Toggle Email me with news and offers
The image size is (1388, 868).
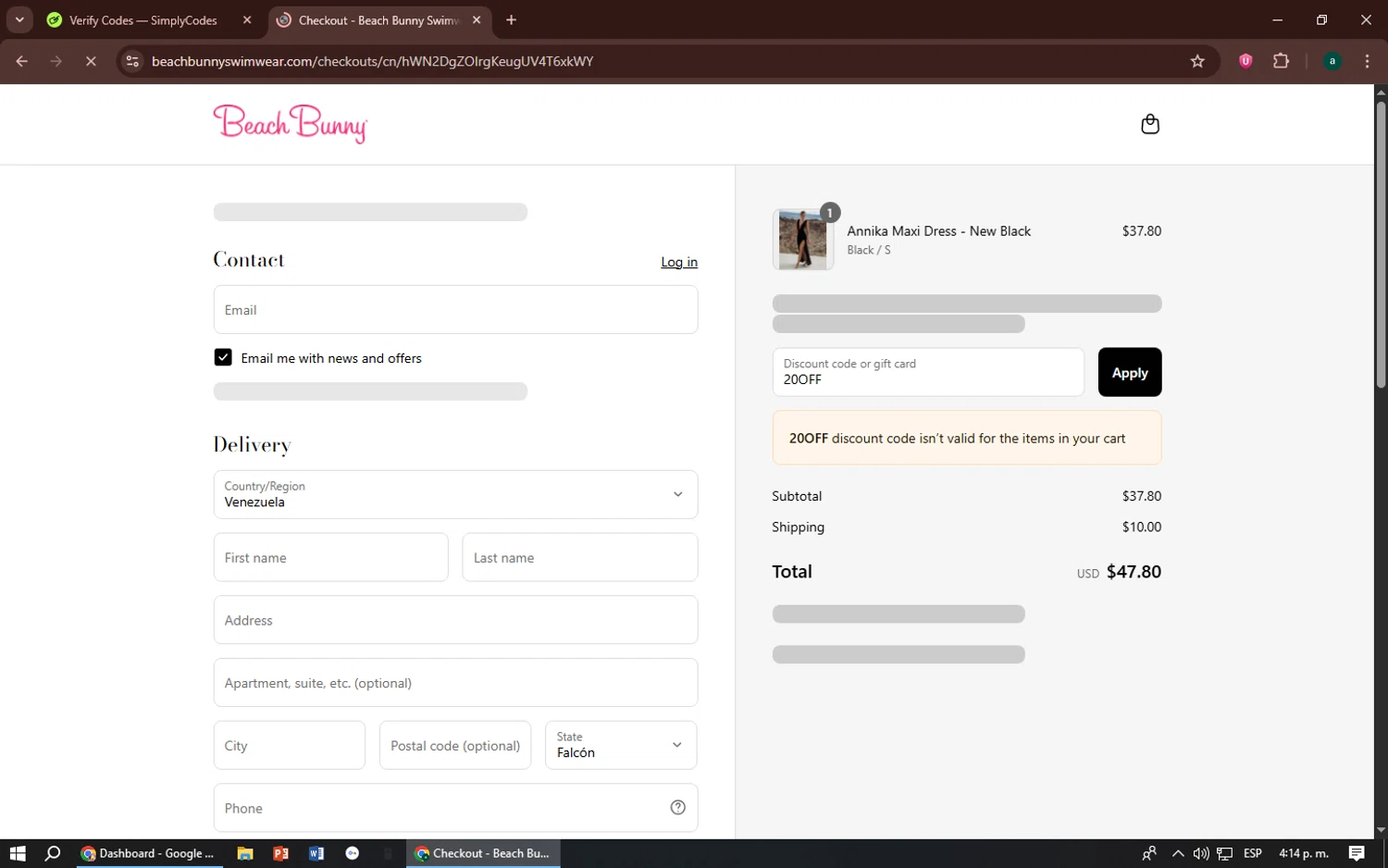[x=223, y=357]
